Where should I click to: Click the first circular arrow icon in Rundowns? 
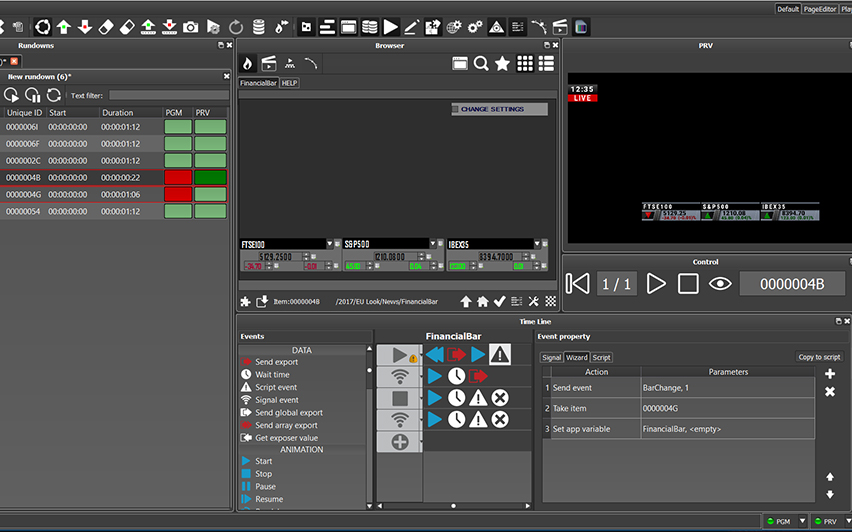(11, 95)
